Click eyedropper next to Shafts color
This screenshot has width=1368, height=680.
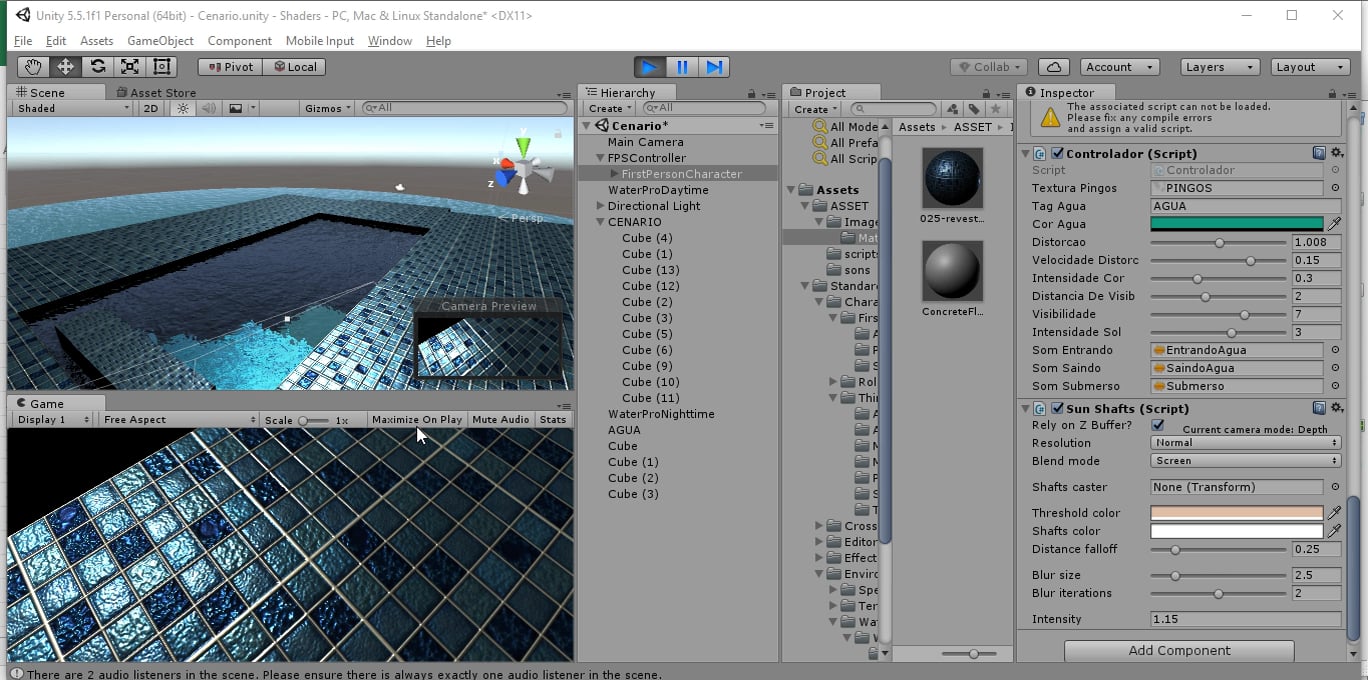(x=1334, y=531)
